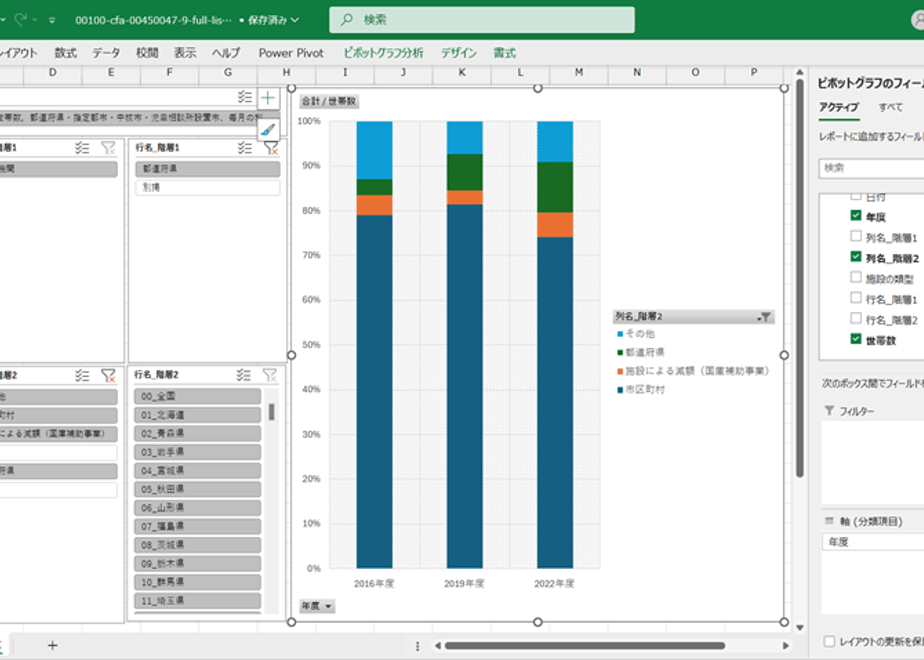The height and width of the screenshot is (660, 924).
Task: Check the 施設の類型 field checkbox
Action: tap(856, 278)
